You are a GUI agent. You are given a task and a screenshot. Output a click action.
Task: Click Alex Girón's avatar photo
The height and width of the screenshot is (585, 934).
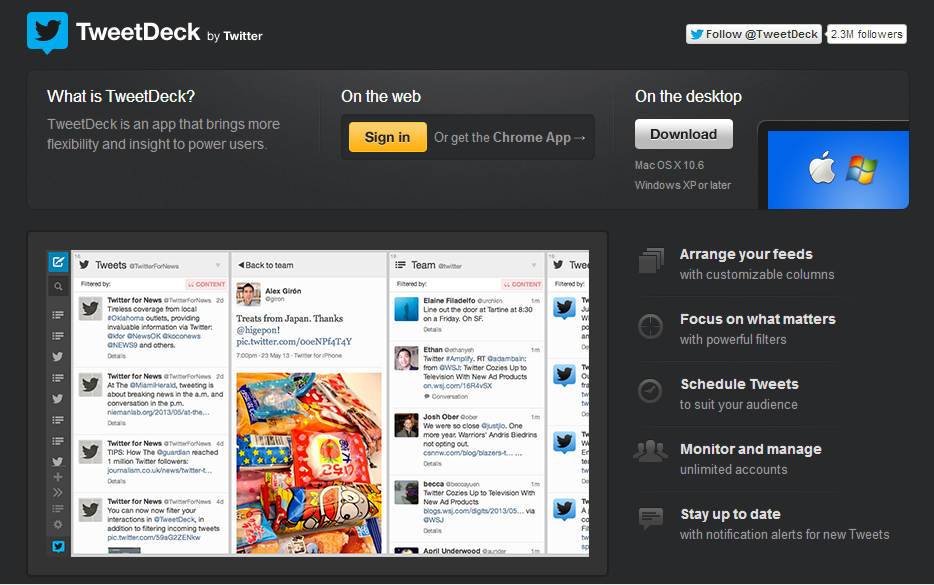(248, 295)
